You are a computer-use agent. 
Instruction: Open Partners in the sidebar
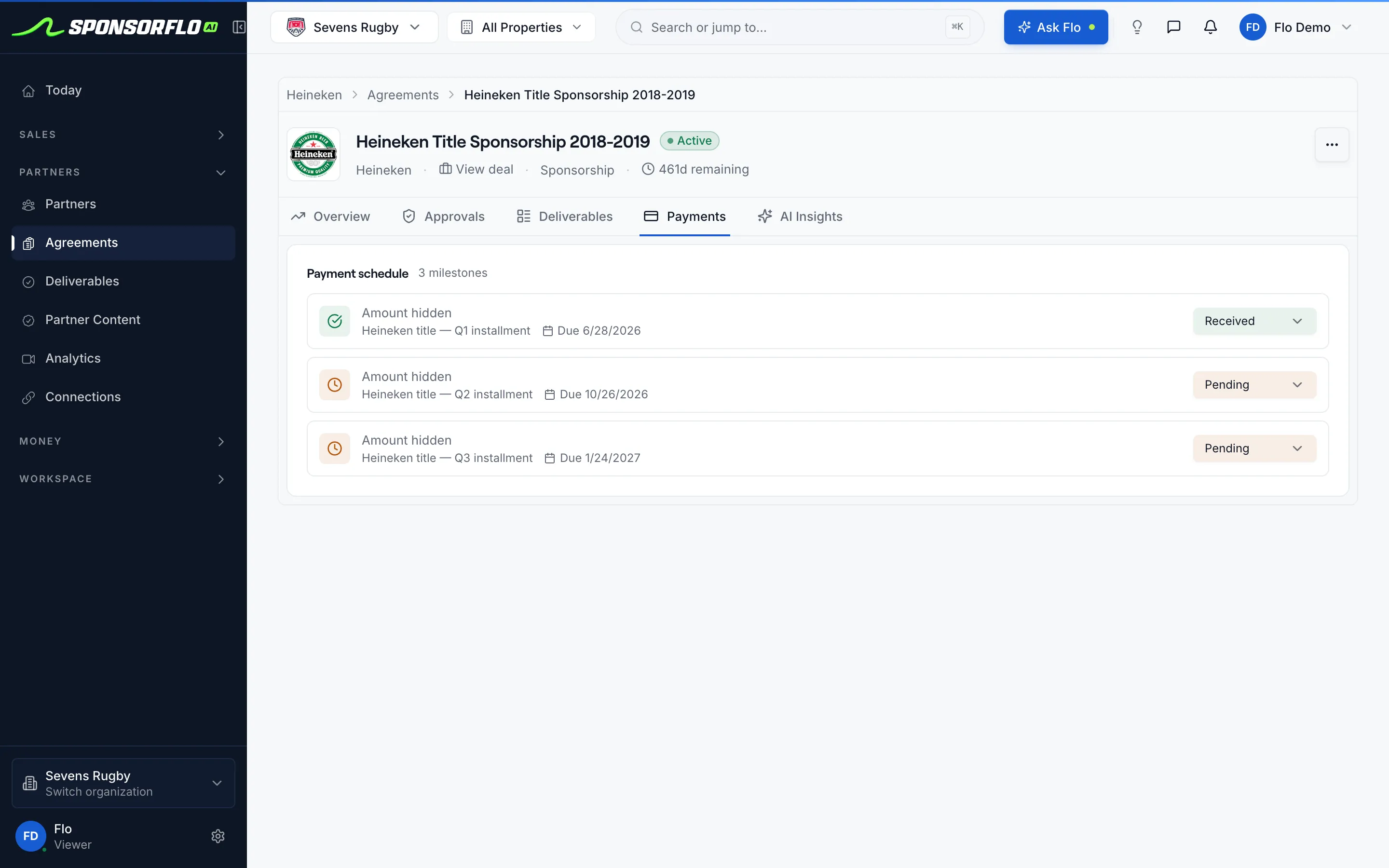123,204
